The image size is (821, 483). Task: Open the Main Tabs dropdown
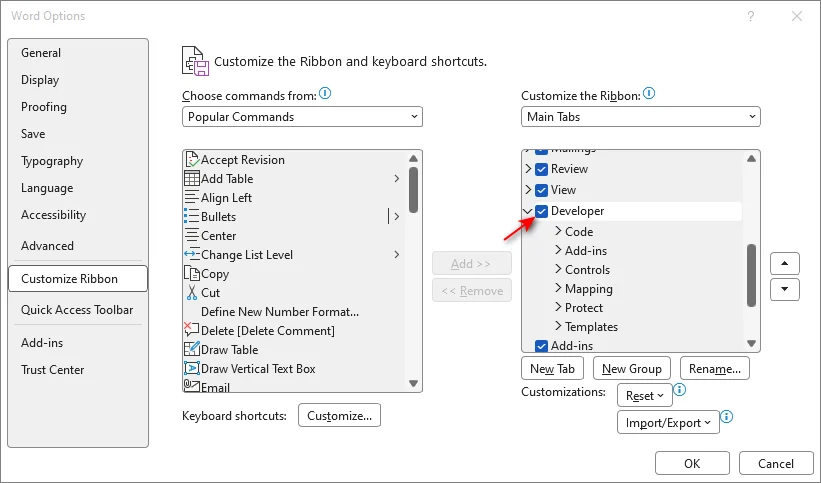[640, 117]
